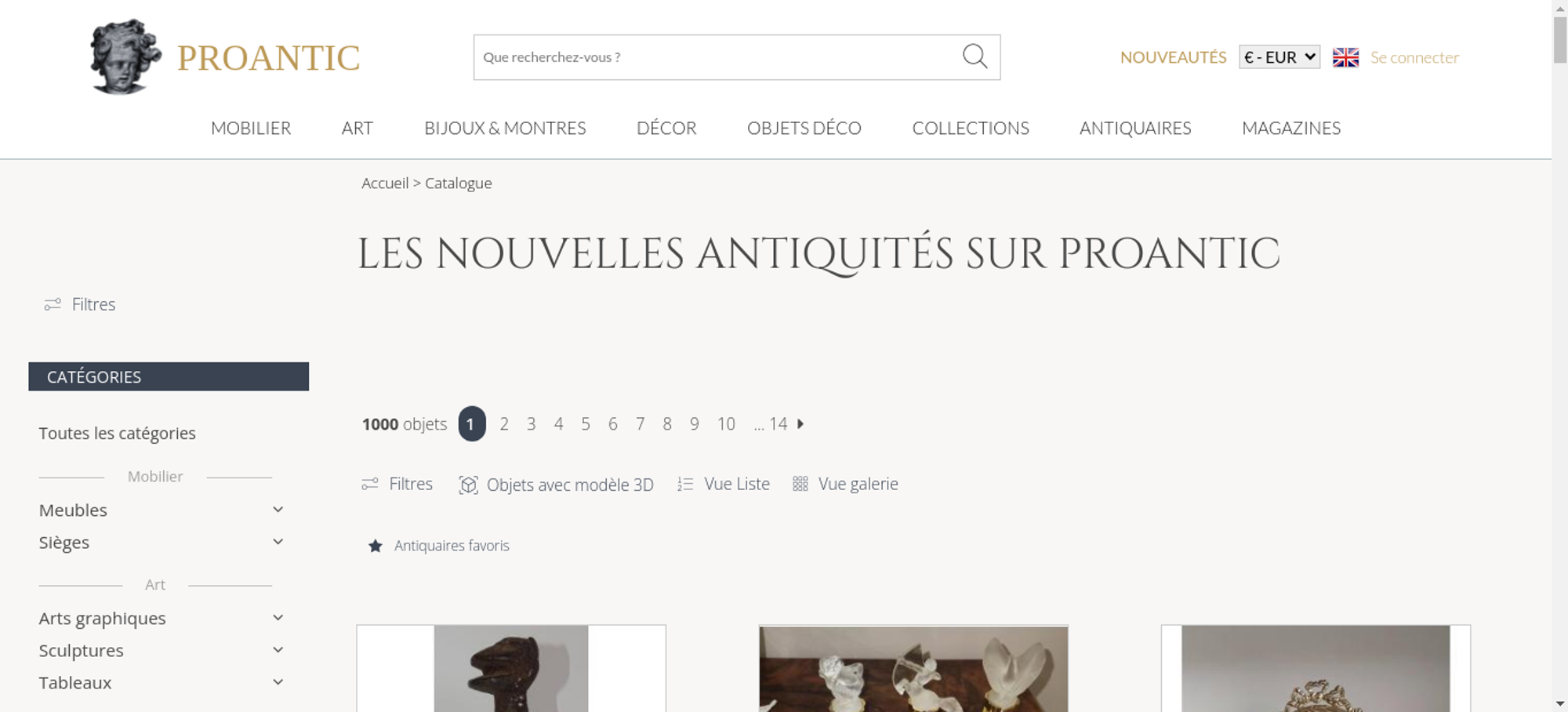Select Objets avec modèle 3D icon

pos(468,485)
